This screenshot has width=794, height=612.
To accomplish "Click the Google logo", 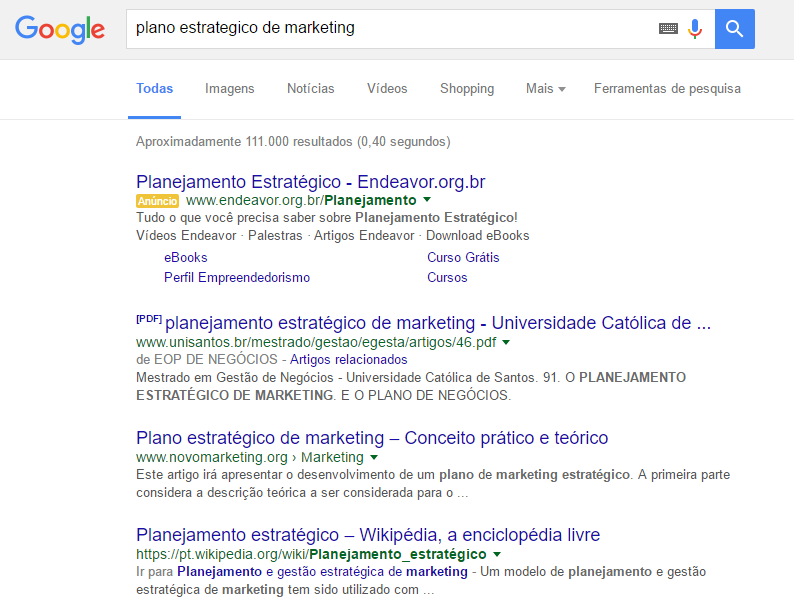I will point(60,29).
